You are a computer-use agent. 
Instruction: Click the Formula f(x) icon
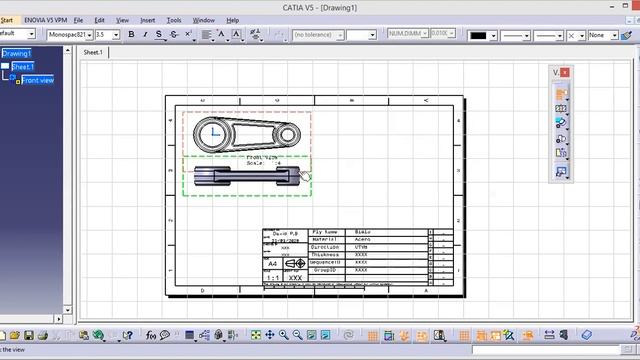pos(151,336)
